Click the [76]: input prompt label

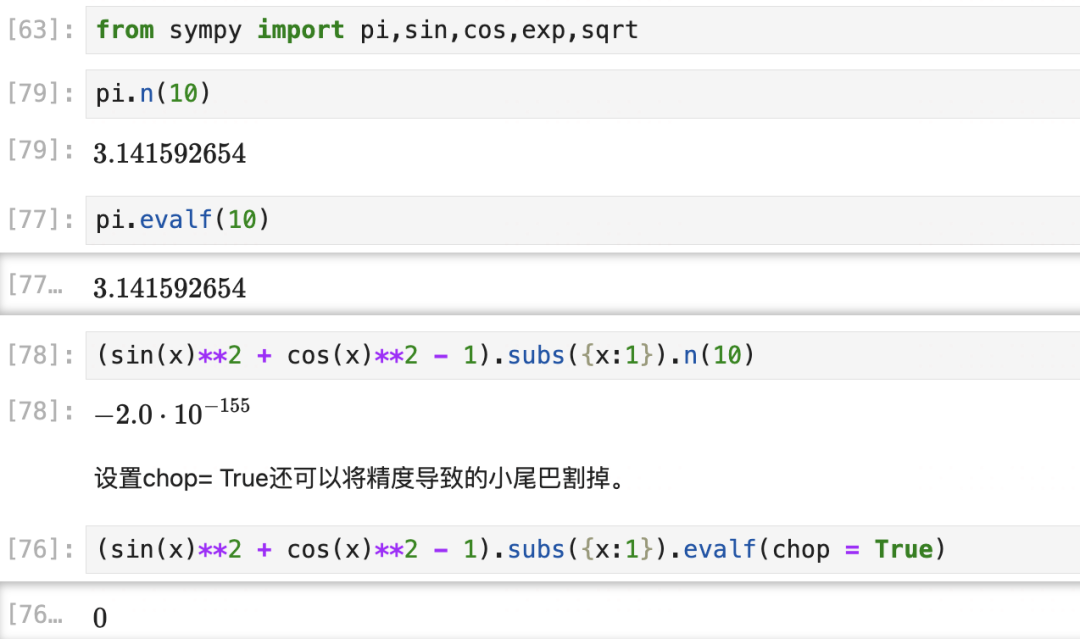pyautogui.click(x=41, y=549)
